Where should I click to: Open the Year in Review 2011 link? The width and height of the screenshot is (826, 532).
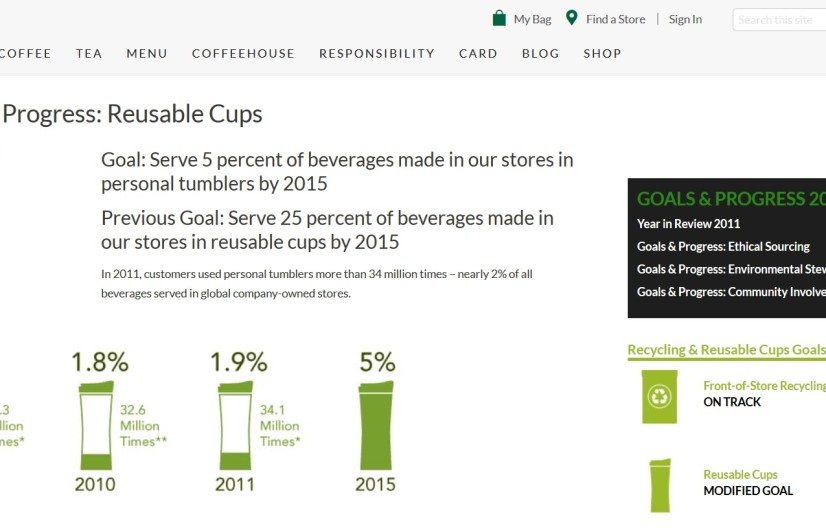tap(689, 224)
